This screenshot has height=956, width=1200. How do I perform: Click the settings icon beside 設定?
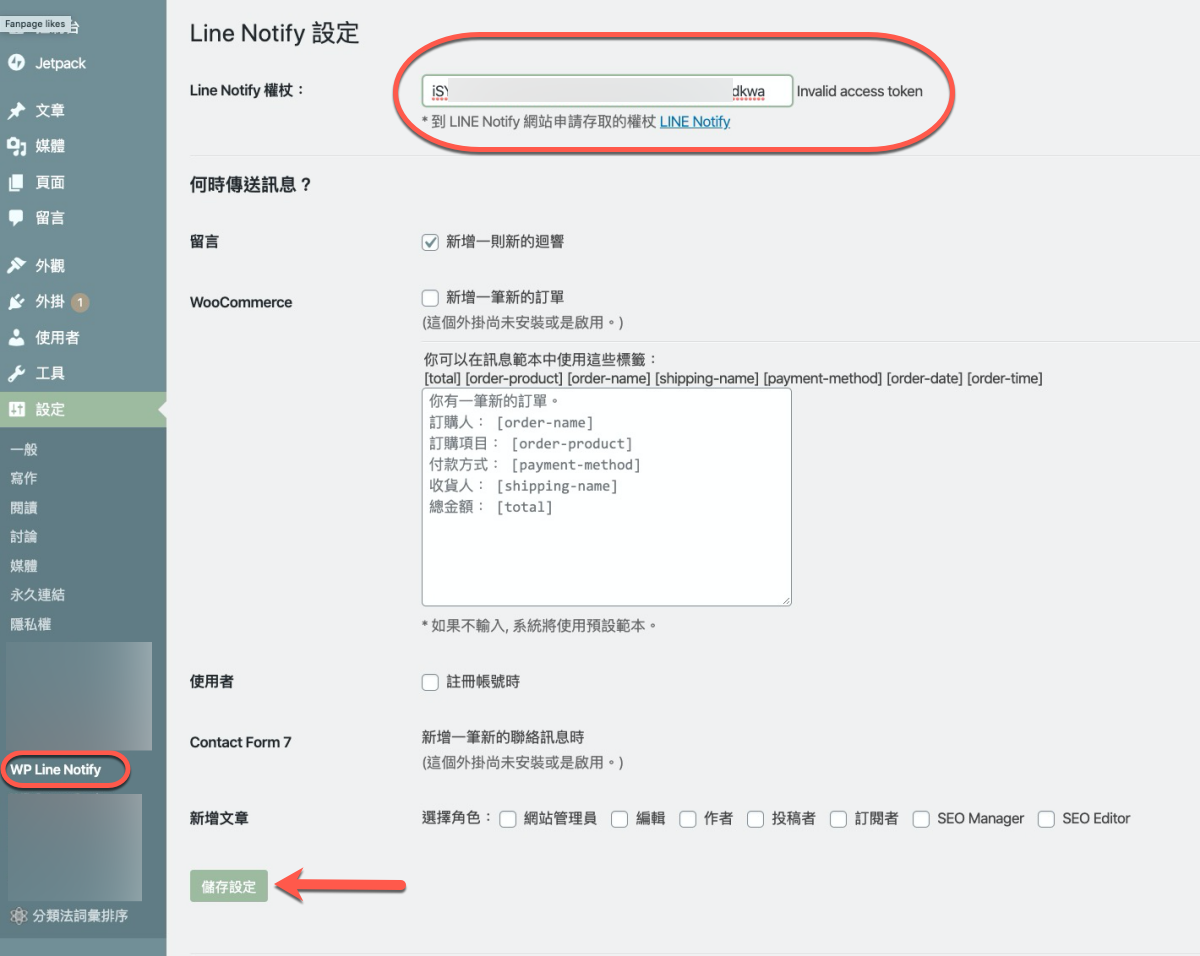click(x=16, y=409)
